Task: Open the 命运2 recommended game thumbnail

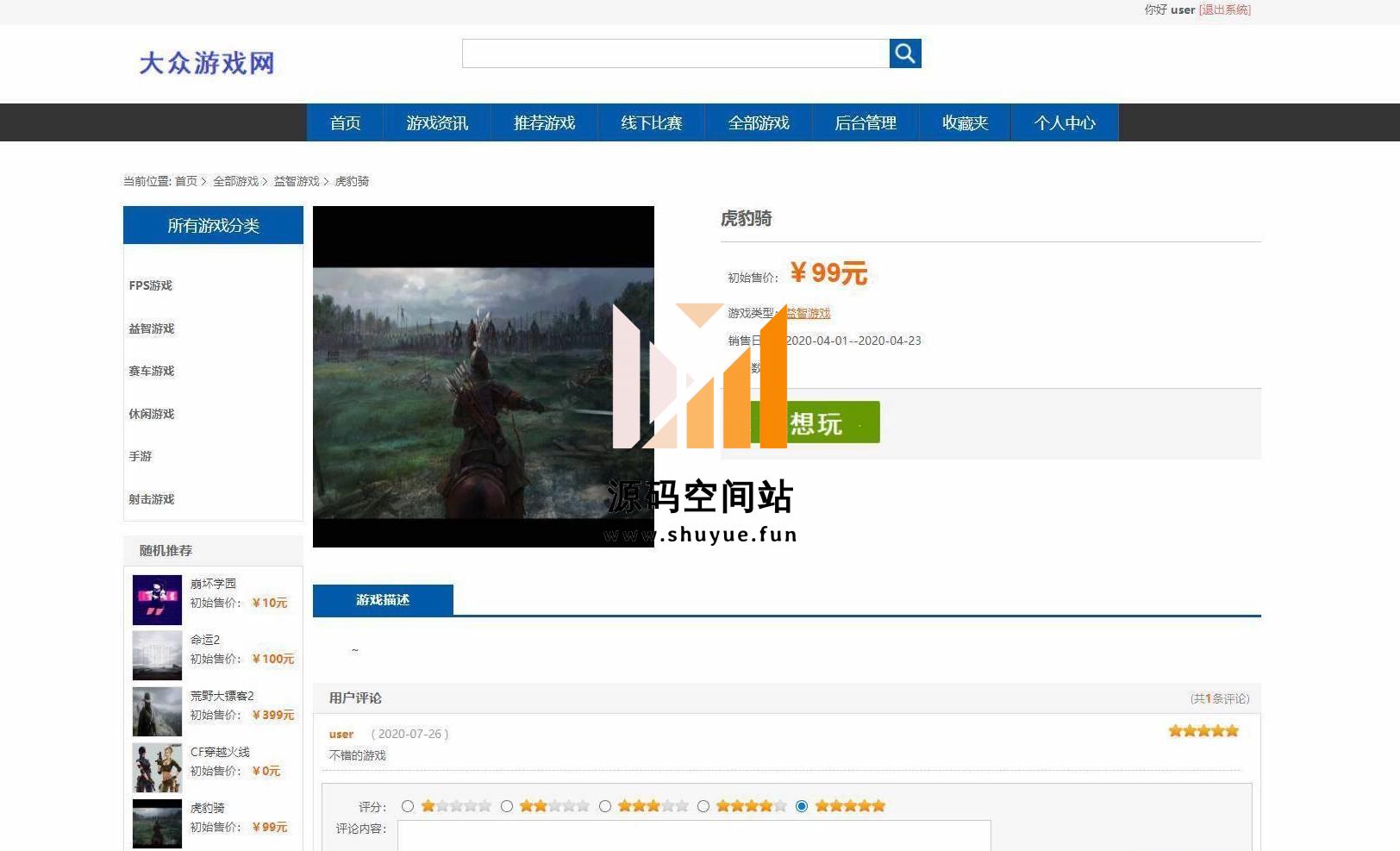Action: (157, 655)
